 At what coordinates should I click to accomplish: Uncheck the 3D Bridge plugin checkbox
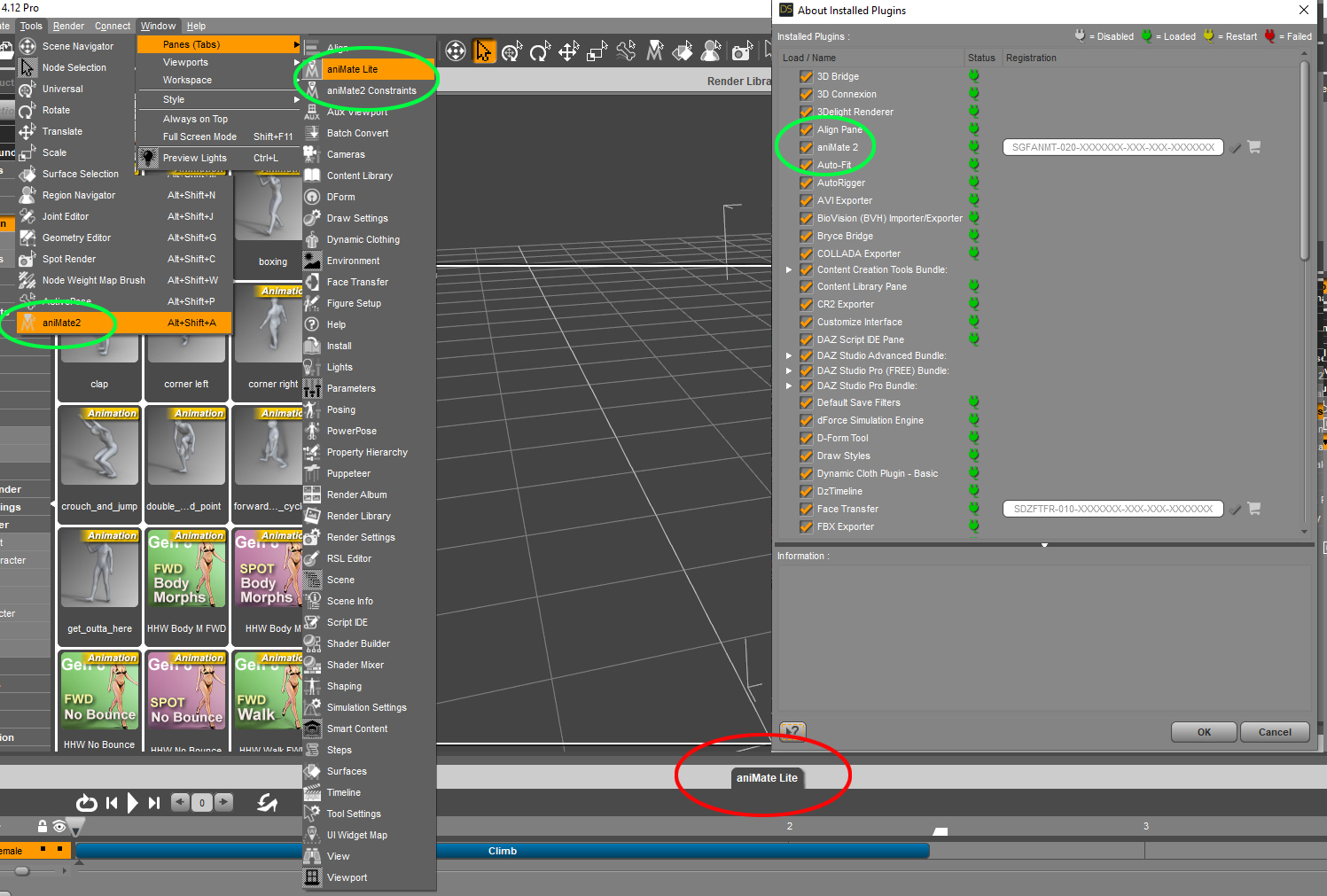tap(806, 76)
